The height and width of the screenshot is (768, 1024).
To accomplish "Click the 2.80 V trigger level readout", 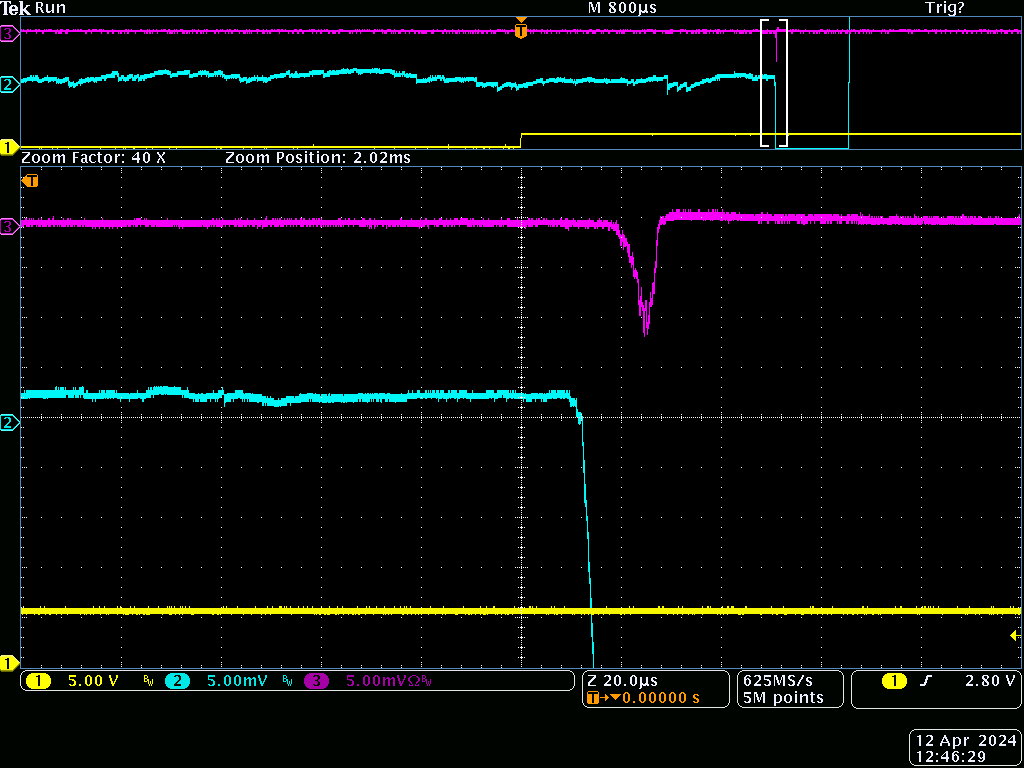I will 989,681.
